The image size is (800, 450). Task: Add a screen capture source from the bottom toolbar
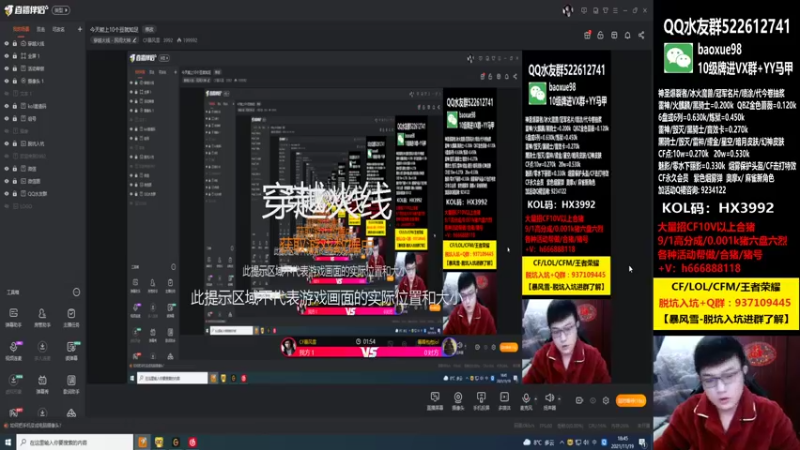click(435, 401)
